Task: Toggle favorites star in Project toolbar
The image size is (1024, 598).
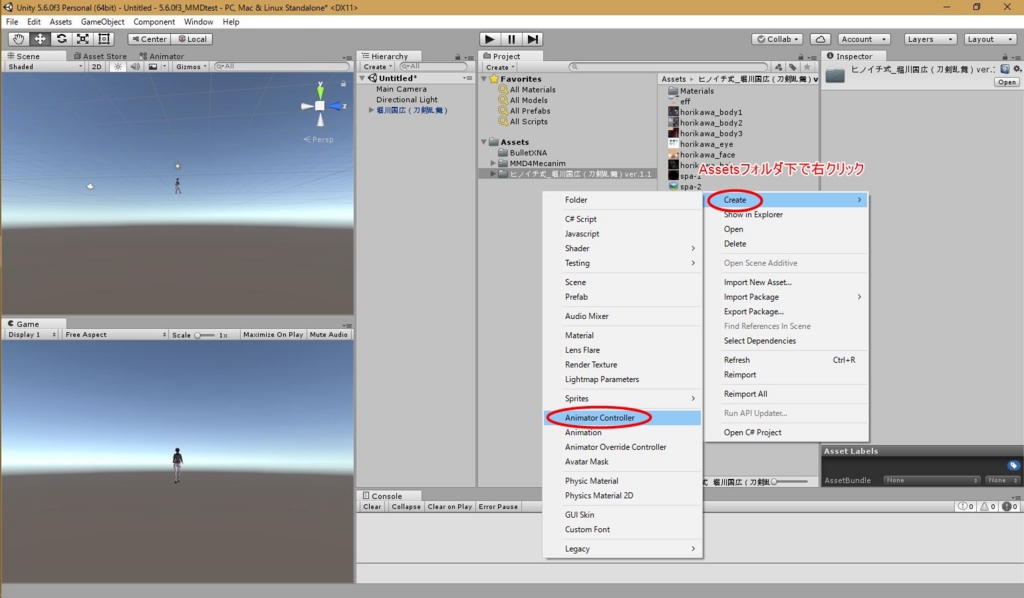Action: coord(807,67)
